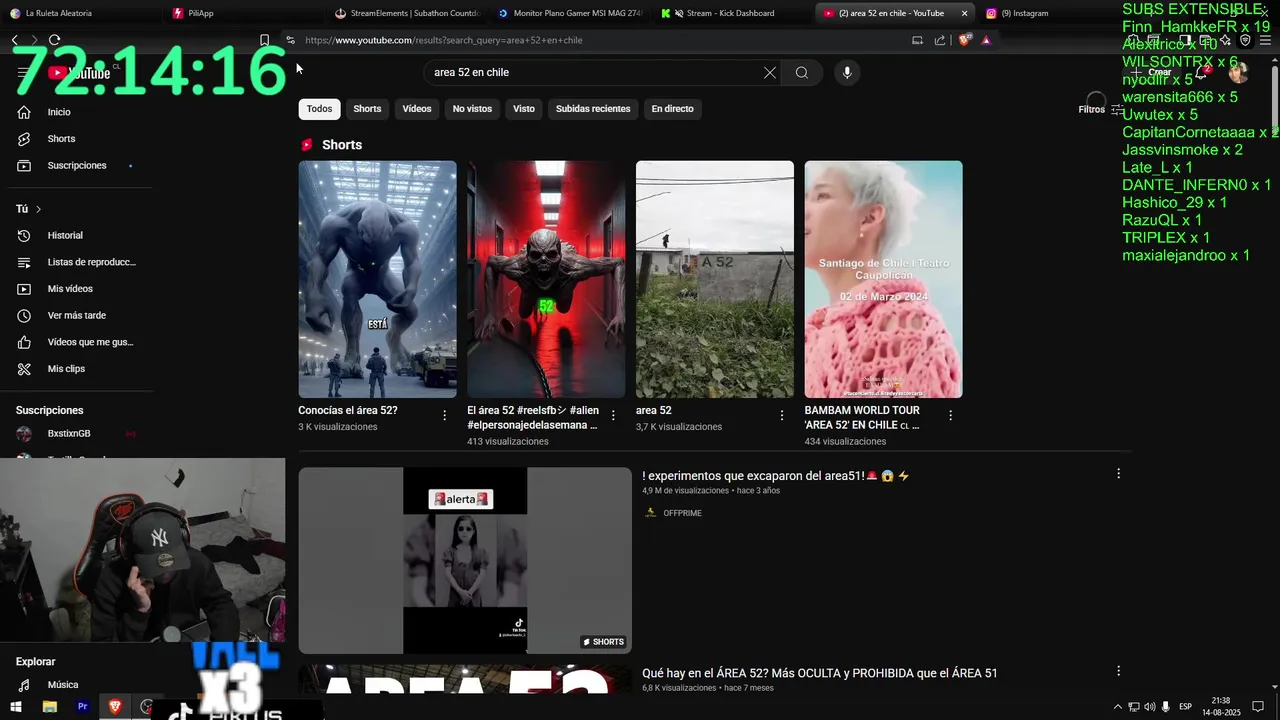1280x720 pixels.
Task: Open Brave Shields lion icon
Action: [x=964, y=40]
